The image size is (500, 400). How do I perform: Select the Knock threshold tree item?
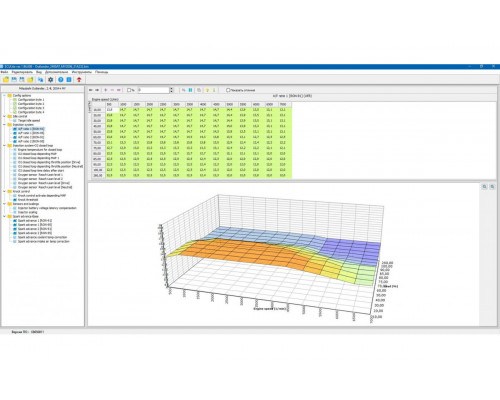click(28, 200)
